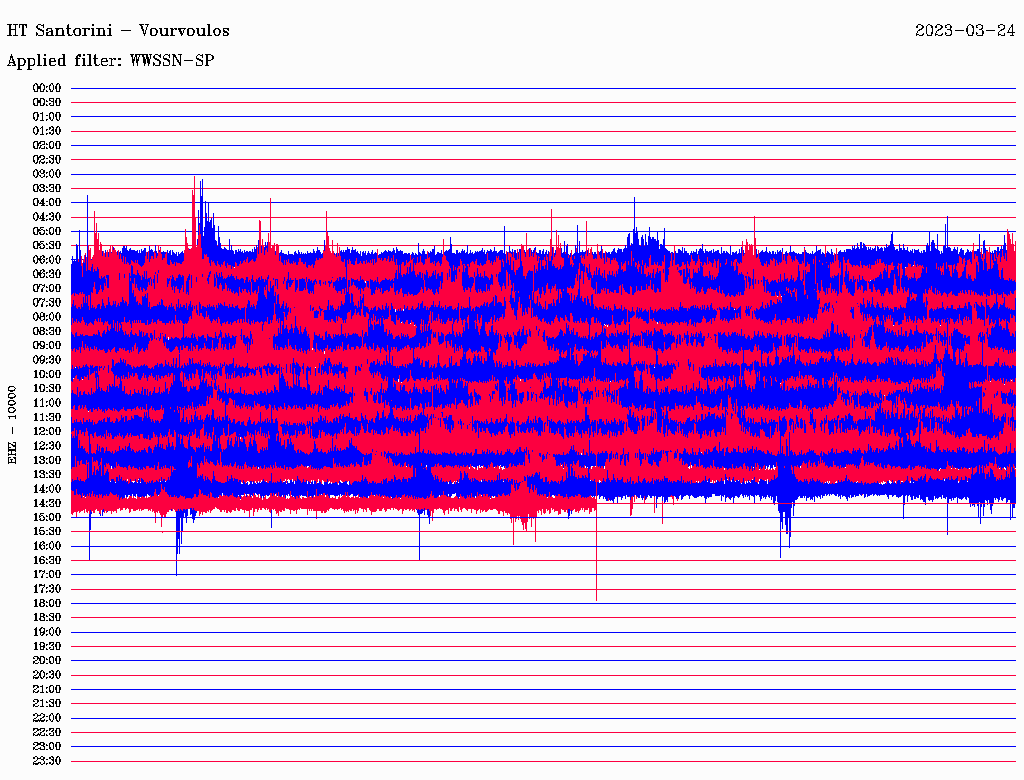This screenshot has height=780, width=1024.
Task: Click the 01:30 time label
Action: coord(47,131)
